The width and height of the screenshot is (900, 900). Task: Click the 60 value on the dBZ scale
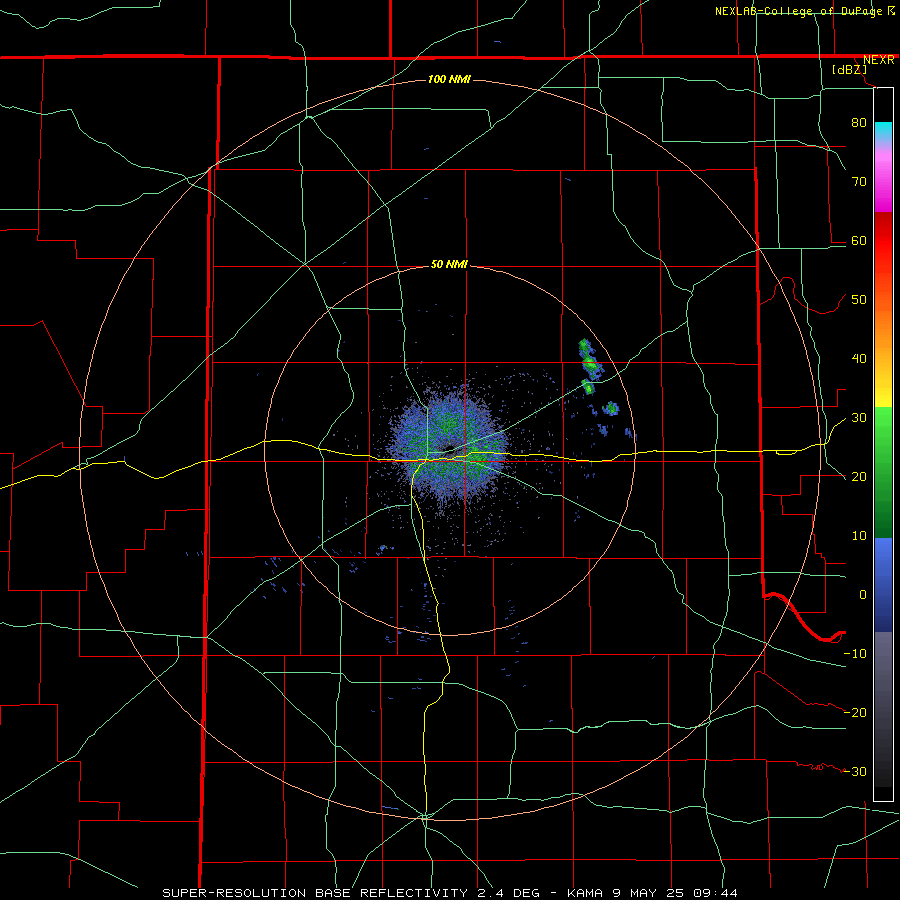(859, 240)
